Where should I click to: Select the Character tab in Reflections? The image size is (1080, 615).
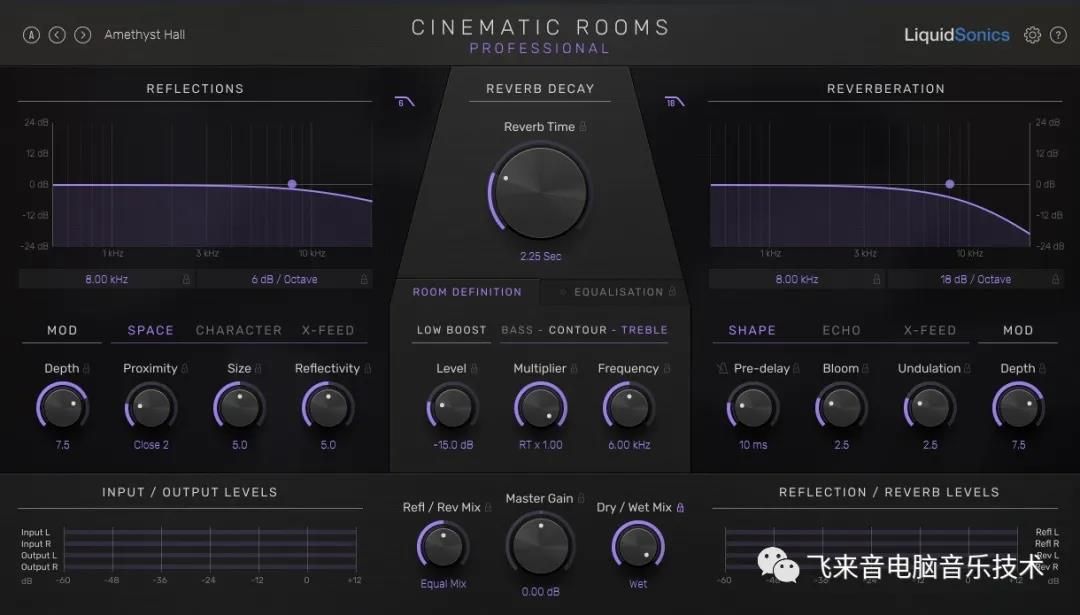238,331
